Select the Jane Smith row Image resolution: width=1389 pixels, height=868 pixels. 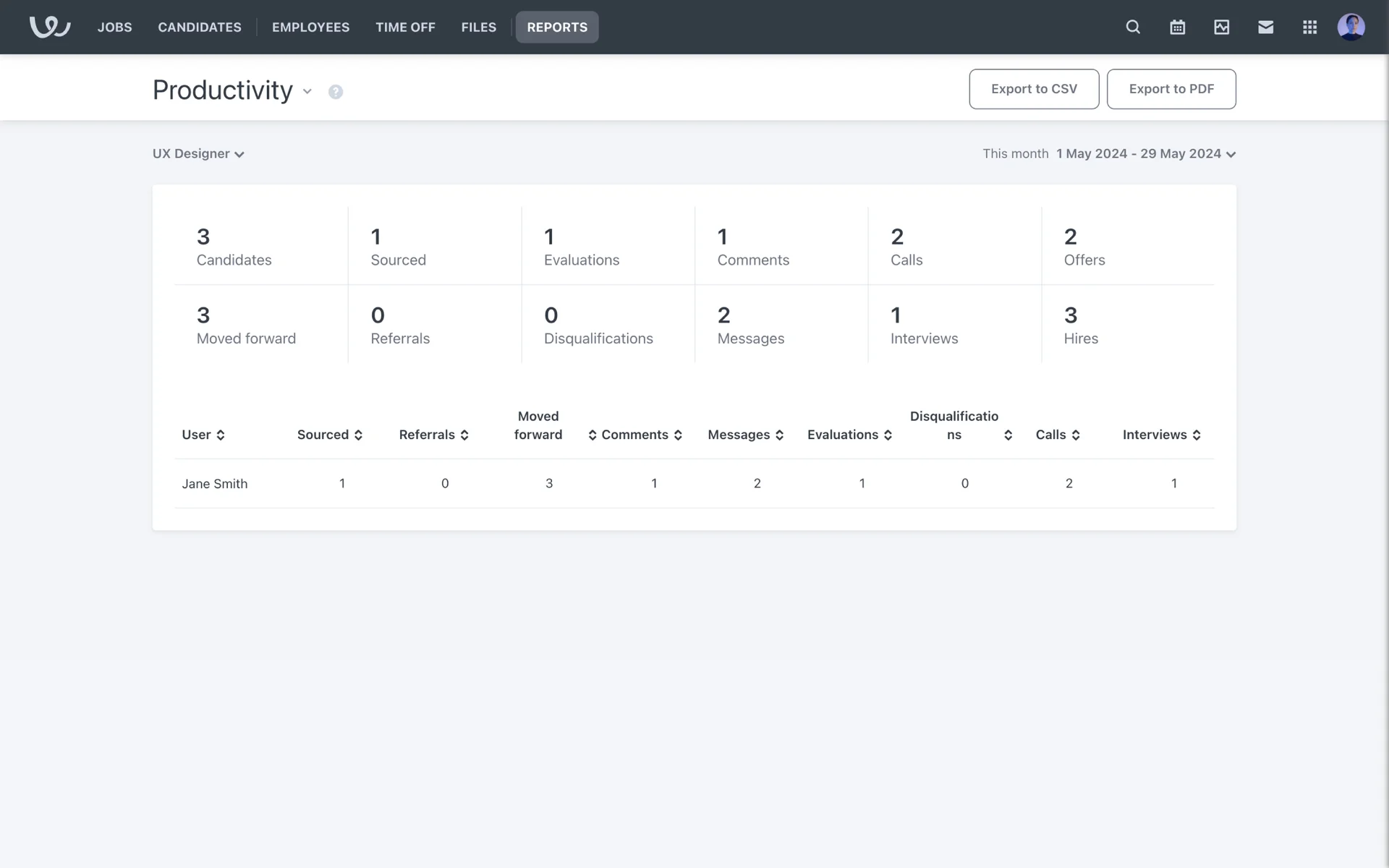pyautogui.click(x=215, y=483)
